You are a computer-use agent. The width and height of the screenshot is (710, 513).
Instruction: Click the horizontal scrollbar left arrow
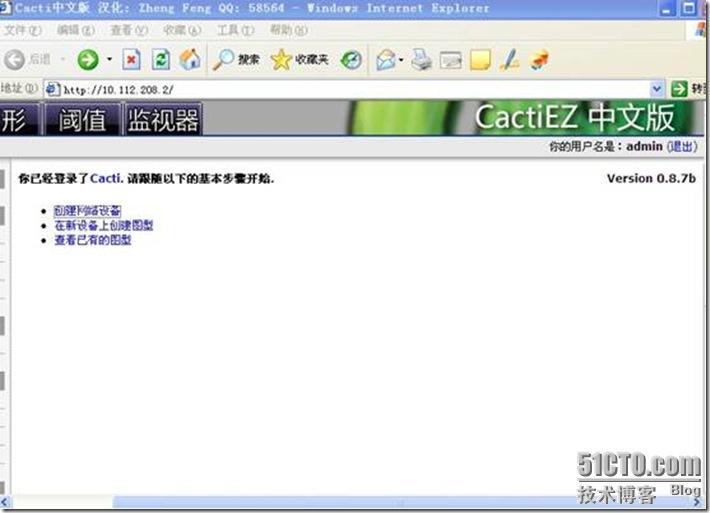click(x=5, y=502)
